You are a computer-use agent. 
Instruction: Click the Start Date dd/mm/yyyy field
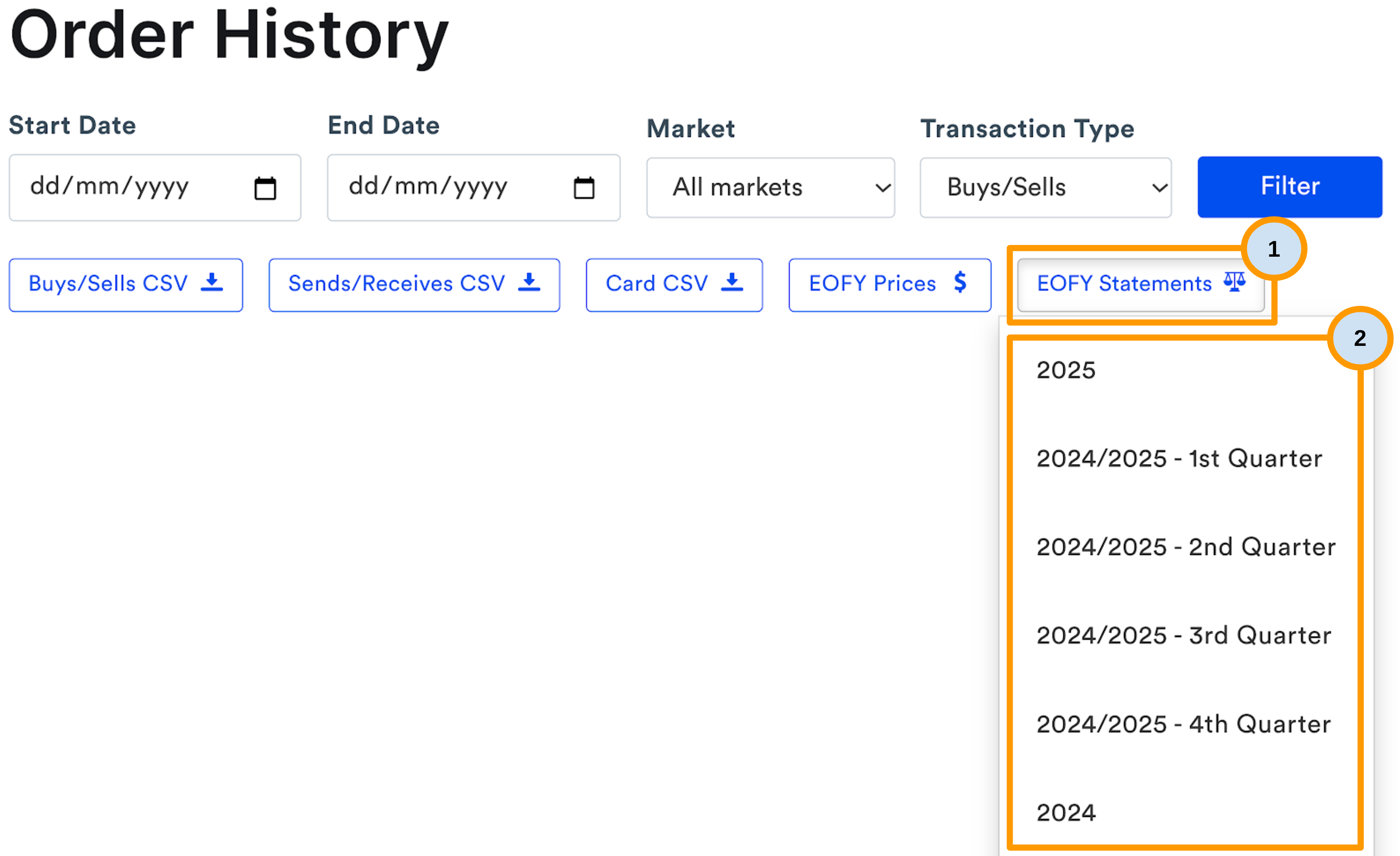(x=155, y=188)
